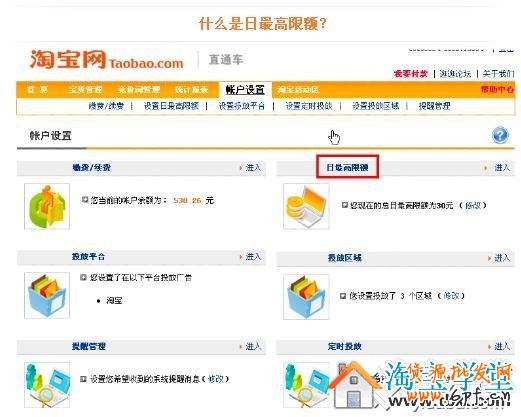Open the 首页 navigation tab
The height and width of the screenshot is (417, 521).
click(37, 89)
